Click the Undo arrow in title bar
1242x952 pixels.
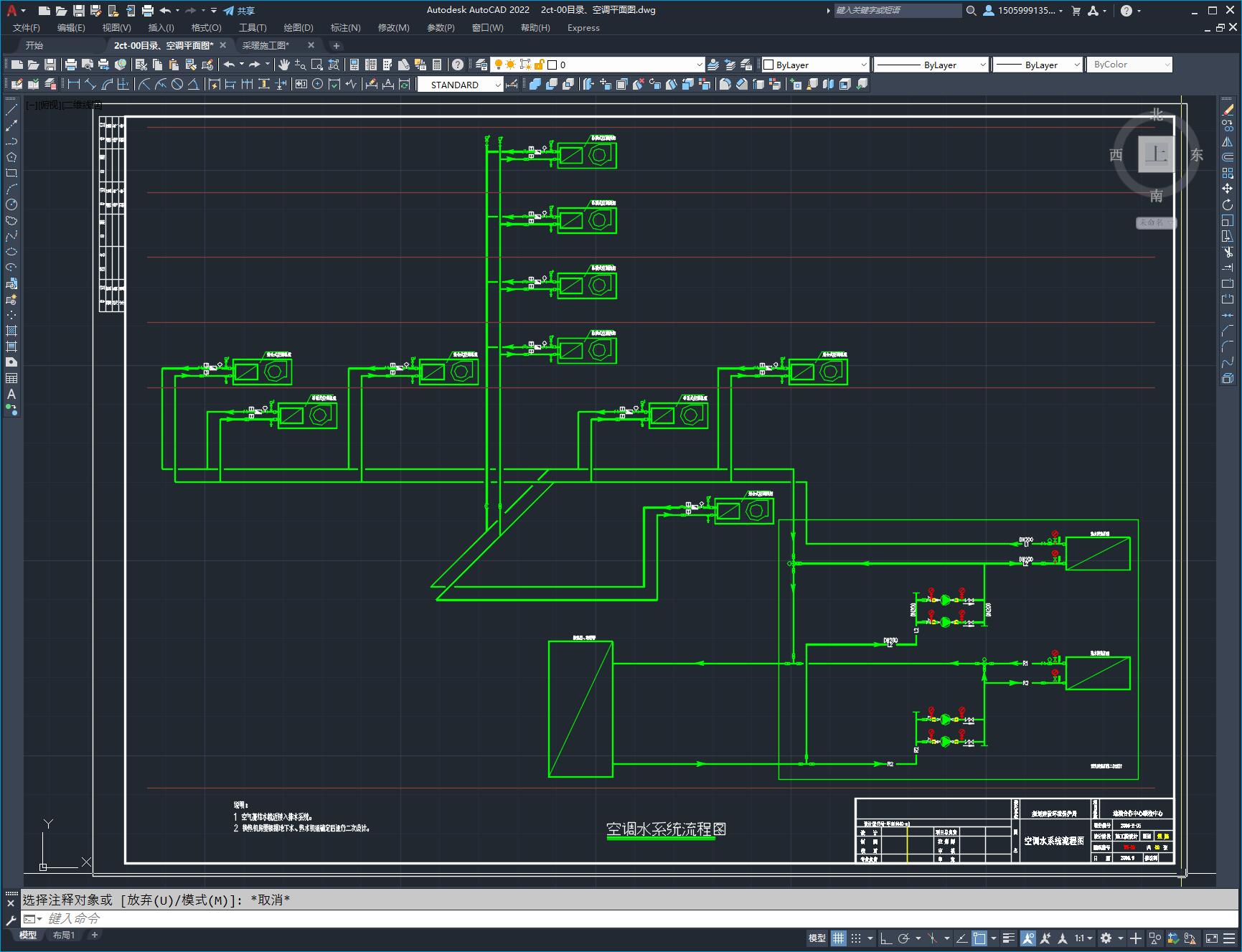point(166,11)
